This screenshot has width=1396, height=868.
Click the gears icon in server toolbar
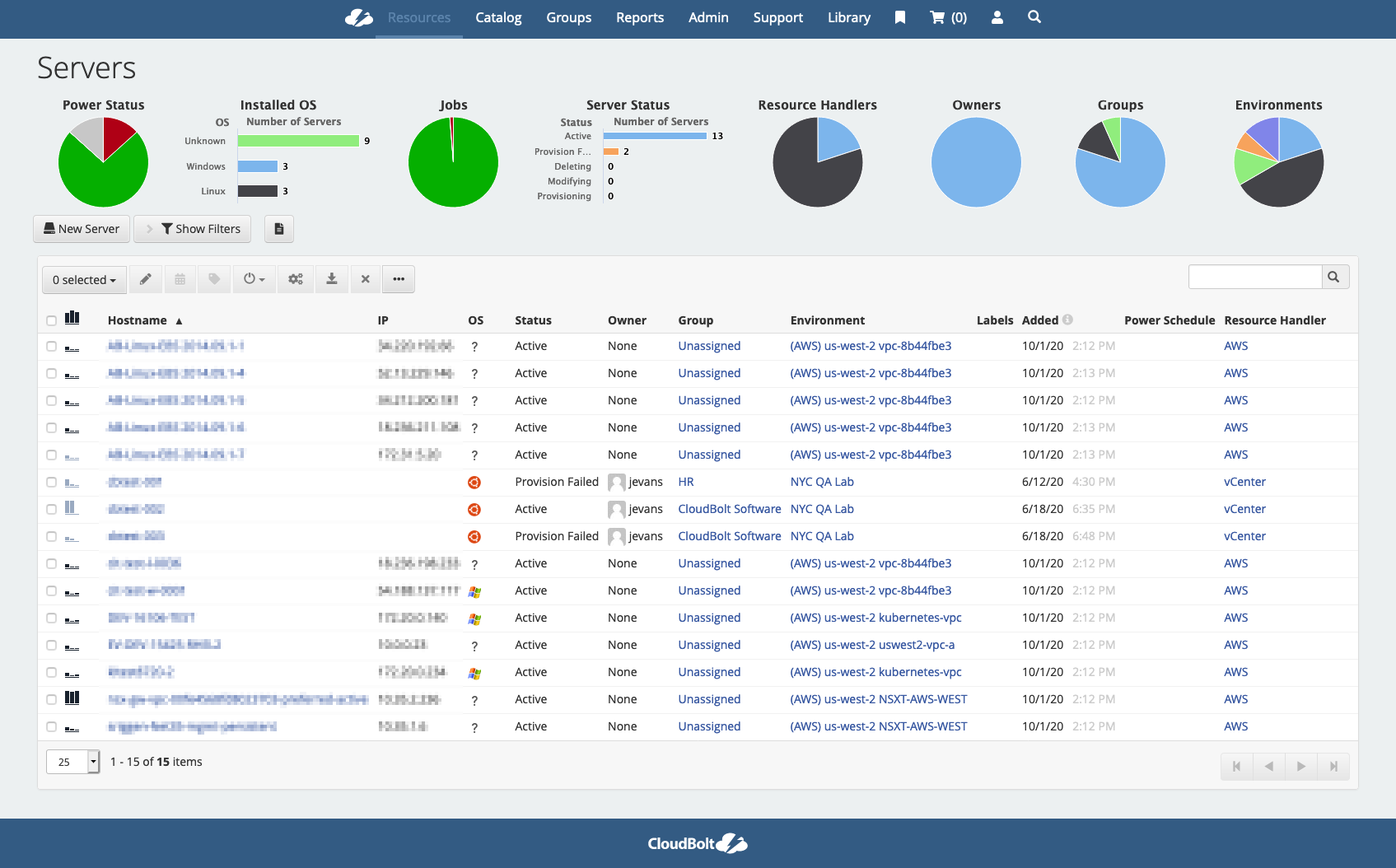coord(296,279)
